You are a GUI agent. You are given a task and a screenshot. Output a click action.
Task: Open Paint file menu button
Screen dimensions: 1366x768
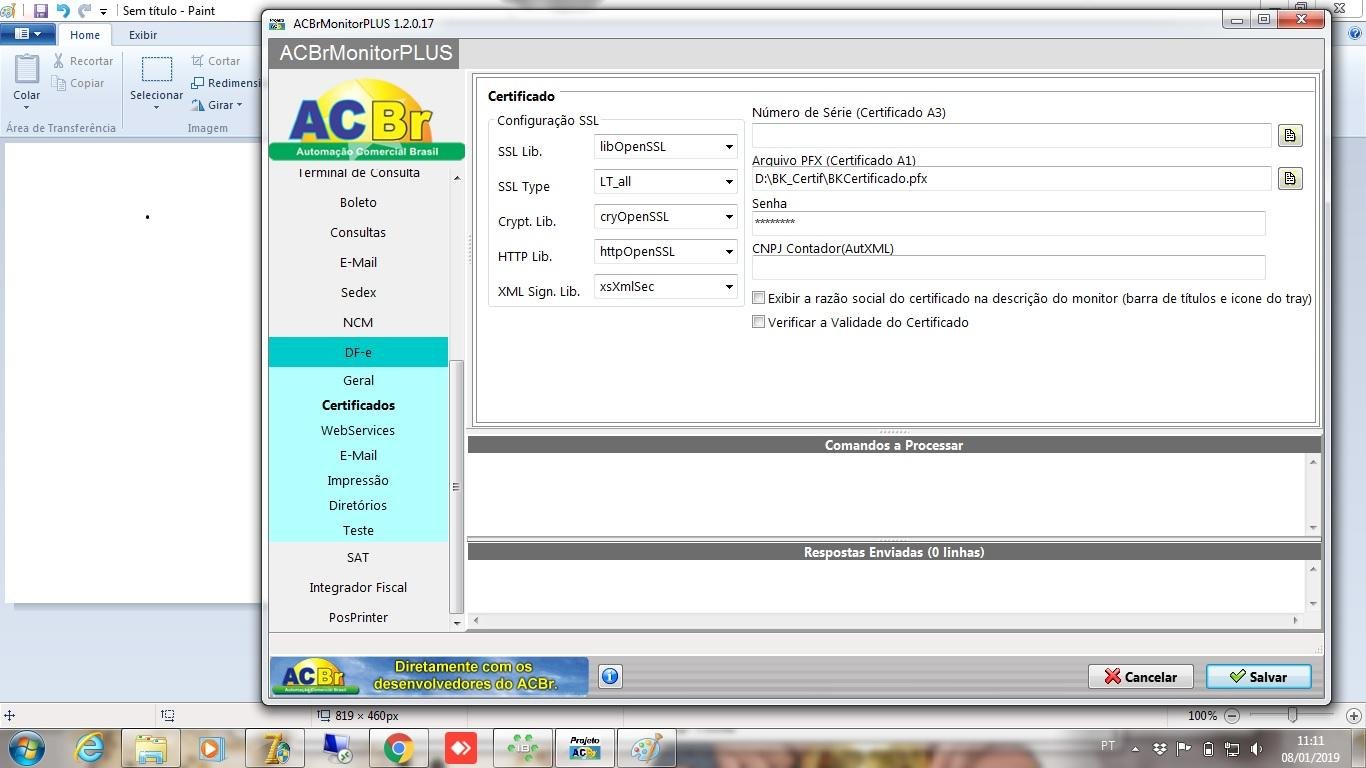coord(28,34)
